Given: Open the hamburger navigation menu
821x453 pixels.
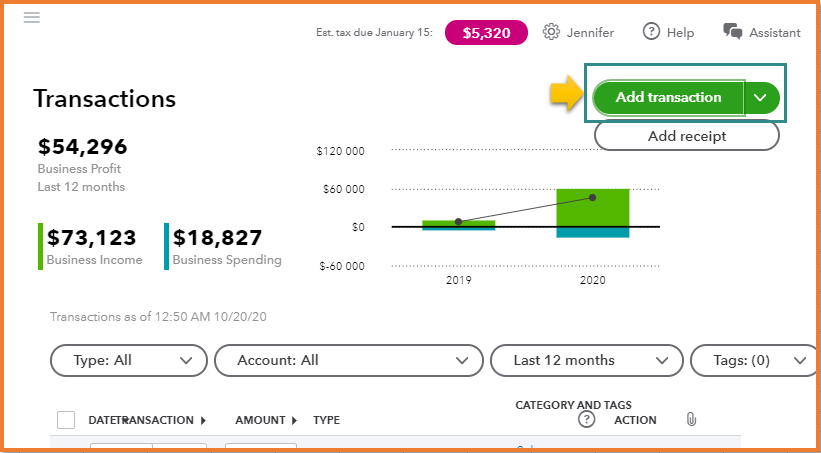Looking at the screenshot, I should tap(32, 18).
